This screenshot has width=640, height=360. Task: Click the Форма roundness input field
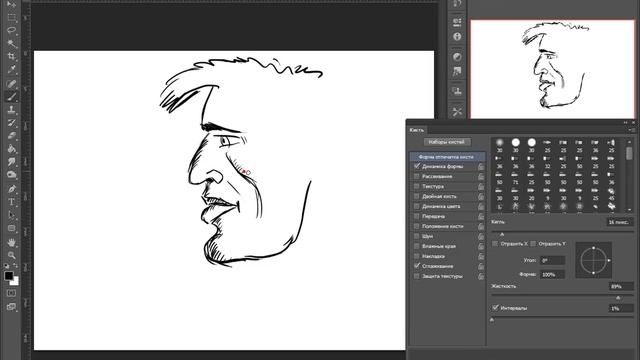552,275
